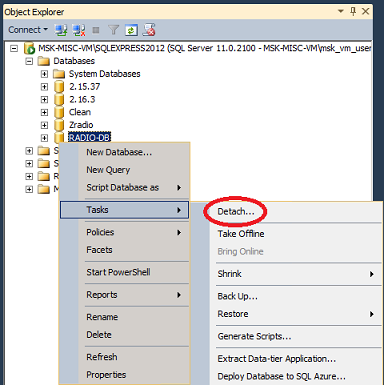Expand the Clean database node

[x=44, y=112]
